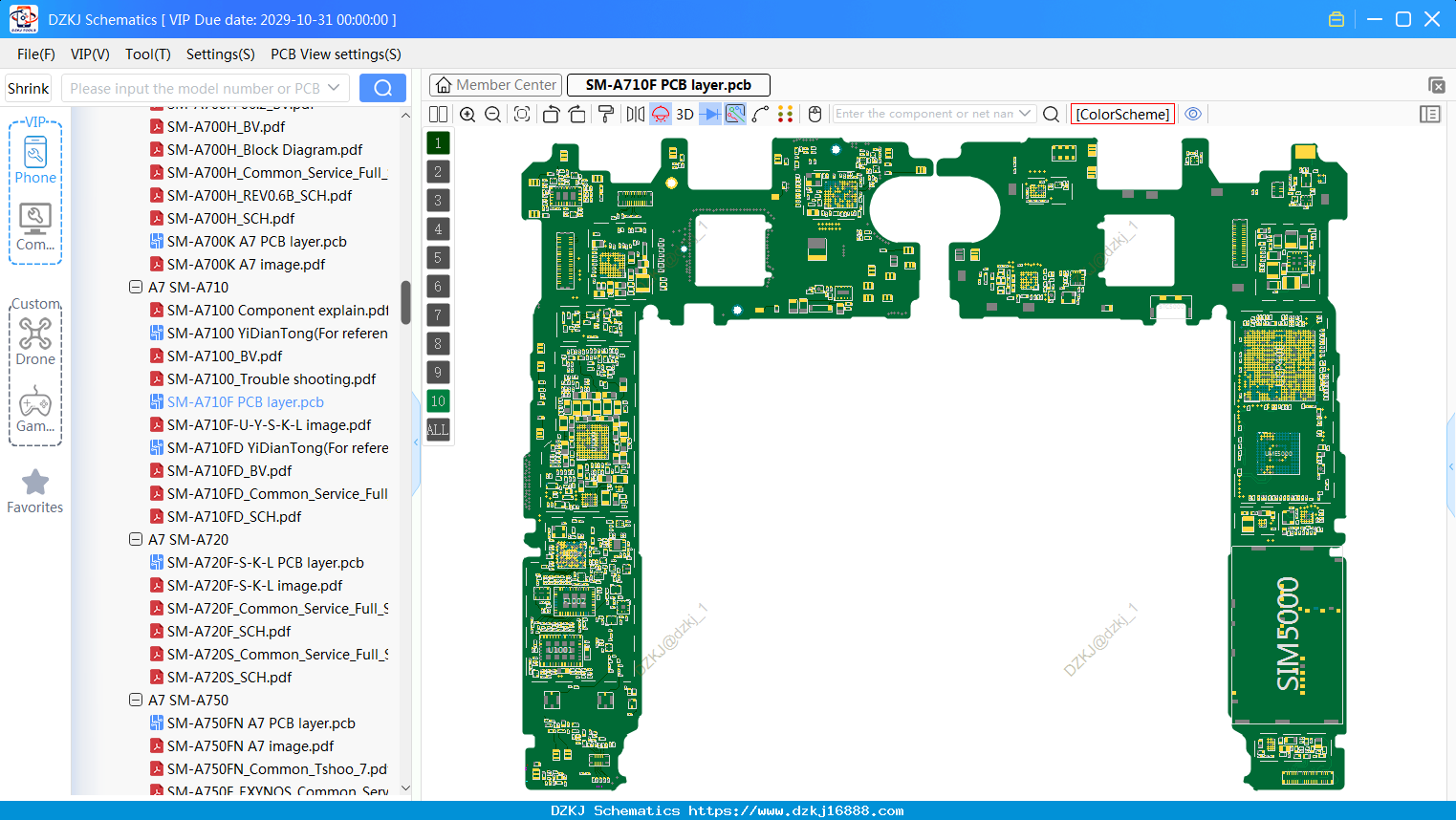Open SM-A750FN A7 image.pdf

tap(250, 745)
